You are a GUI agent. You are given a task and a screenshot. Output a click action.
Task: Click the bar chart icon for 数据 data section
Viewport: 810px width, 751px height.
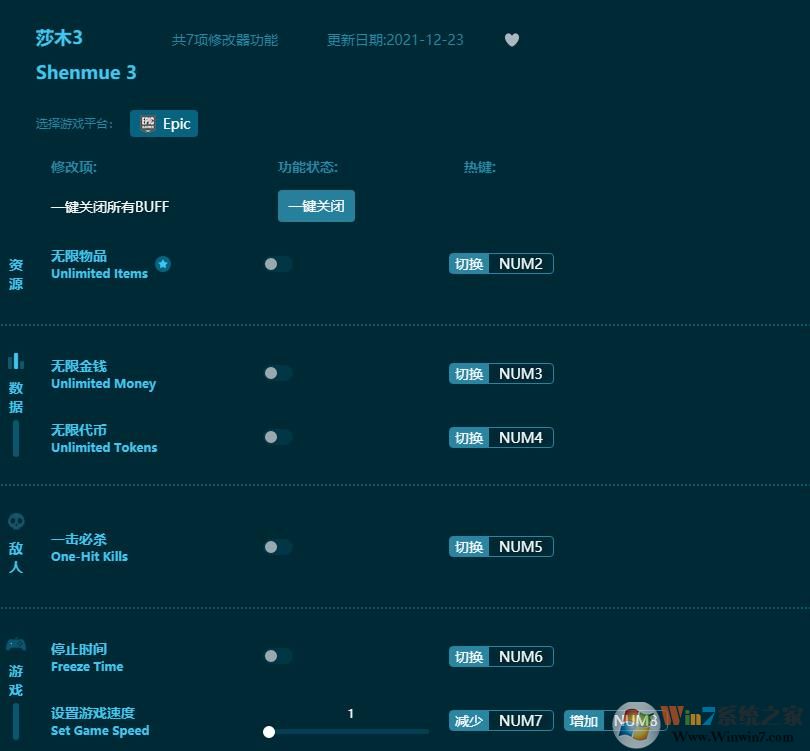point(15,361)
